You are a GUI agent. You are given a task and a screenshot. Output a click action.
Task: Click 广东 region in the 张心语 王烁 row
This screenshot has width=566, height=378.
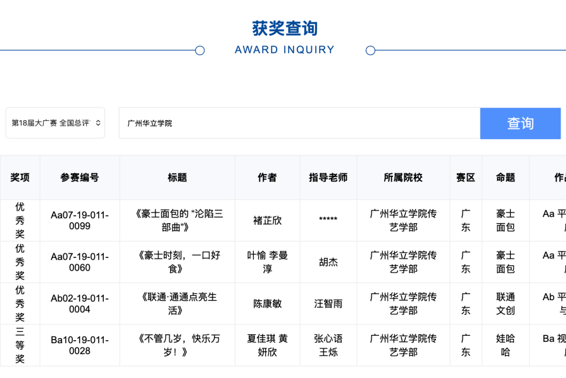tap(466, 345)
